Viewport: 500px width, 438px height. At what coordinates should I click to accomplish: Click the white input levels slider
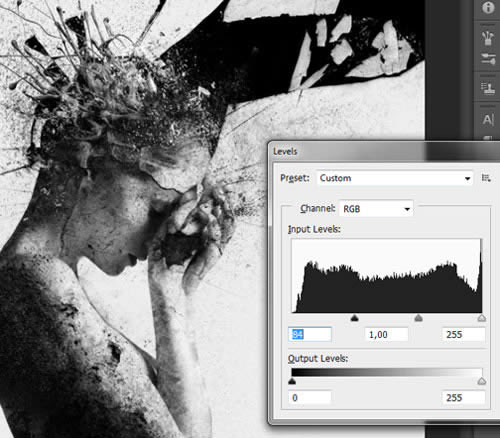pyautogui.click(x=482, y=318)
